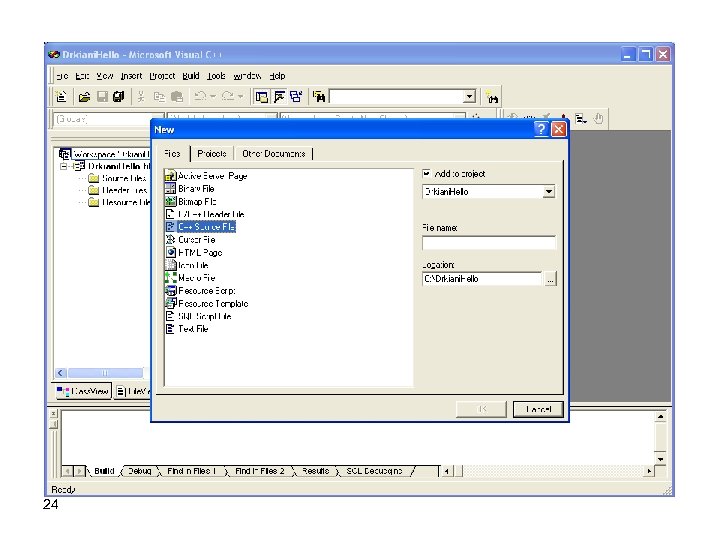Screen dimensions: 720x540
Task: Select Cursor File in the list
Action: [191, 240]
